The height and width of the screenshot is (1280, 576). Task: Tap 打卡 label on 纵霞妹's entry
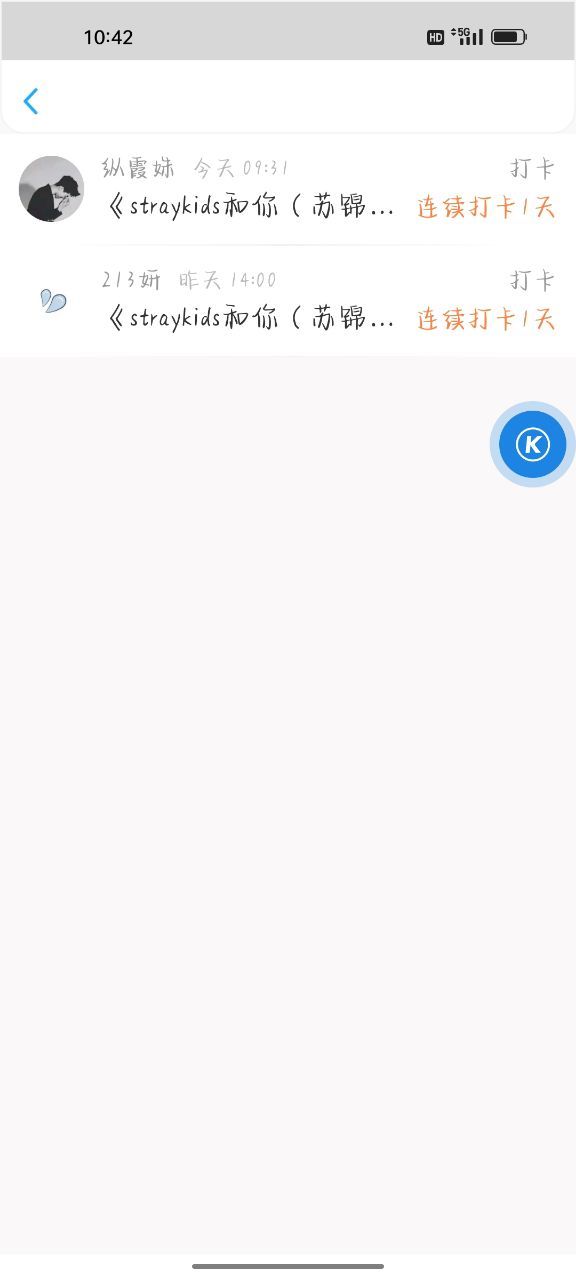click(532, 168)
